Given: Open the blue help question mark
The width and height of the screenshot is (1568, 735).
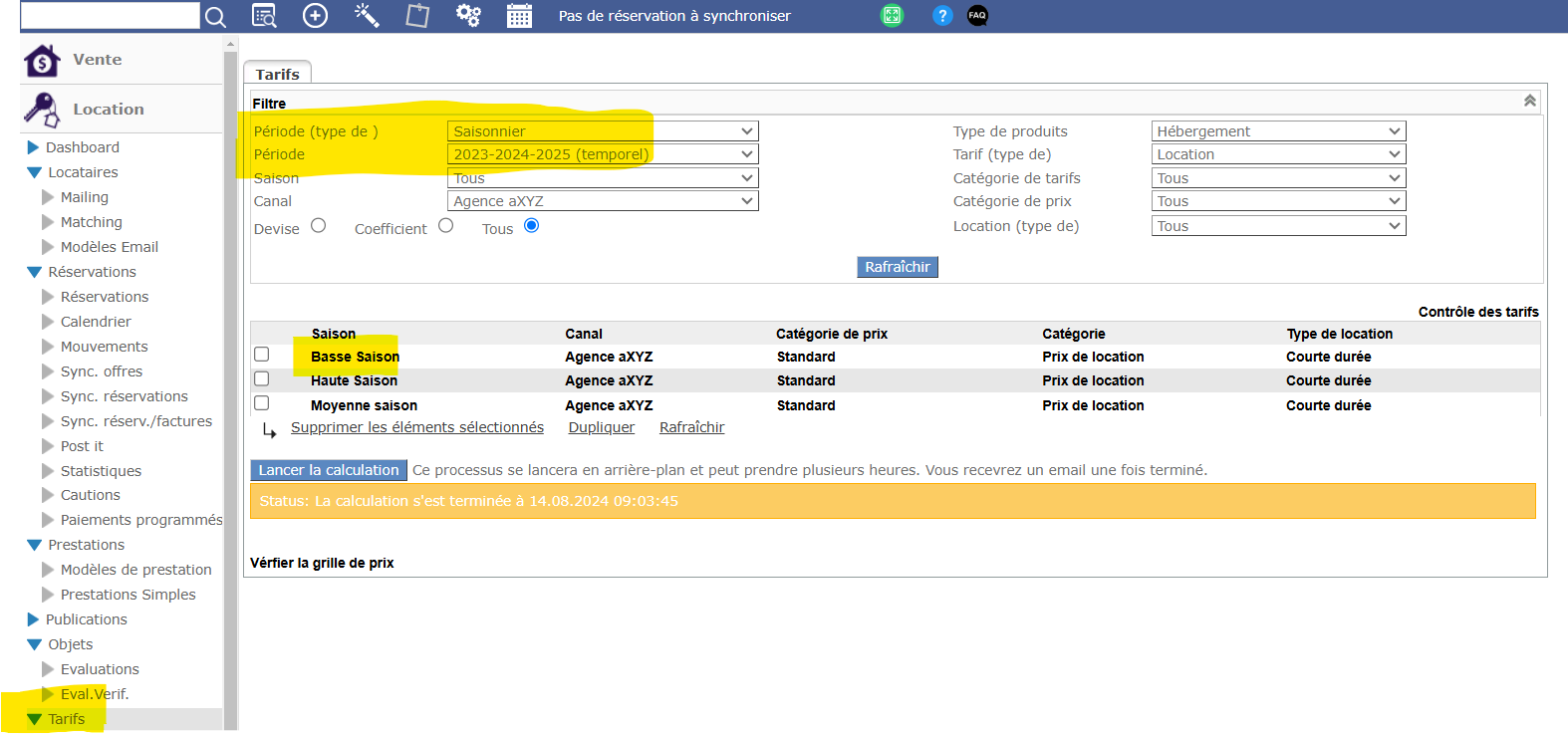Looking at the screenshot, I should (942, 15).
